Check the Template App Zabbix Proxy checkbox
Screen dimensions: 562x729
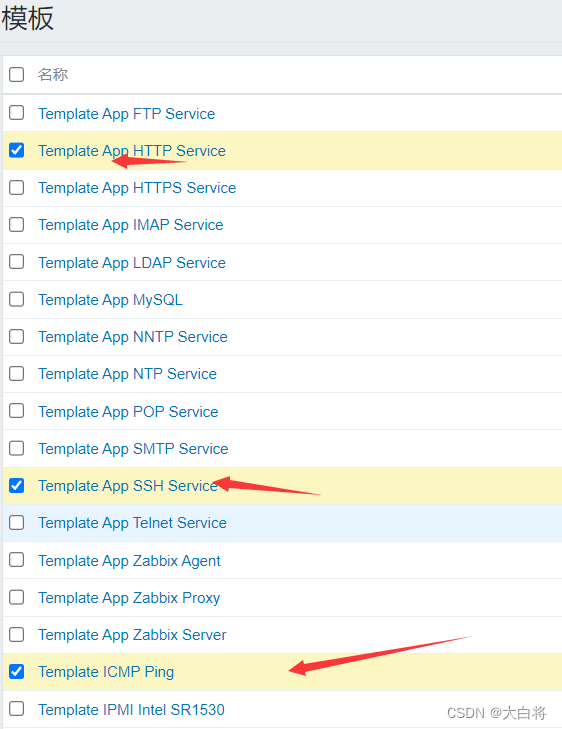17,597
